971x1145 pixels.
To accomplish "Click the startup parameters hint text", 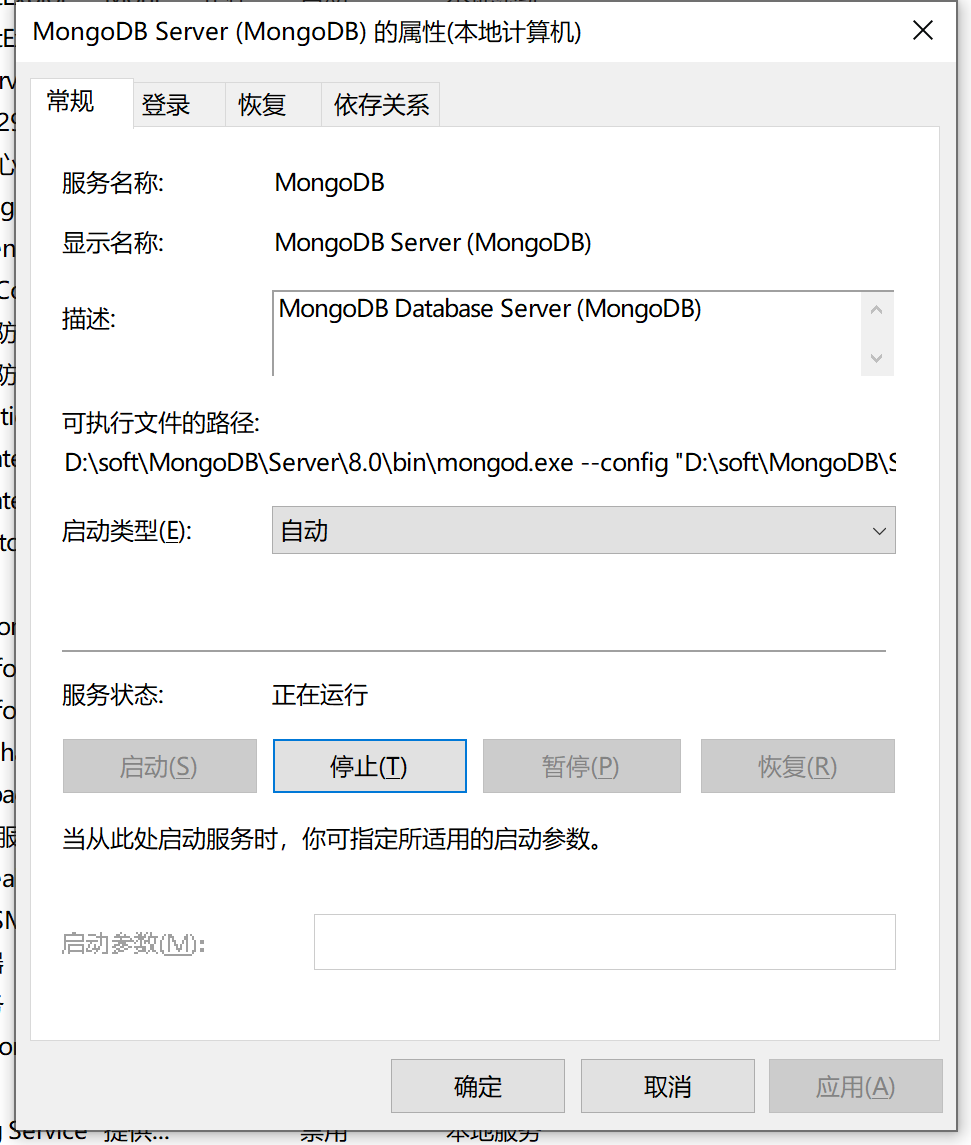I will (331, 839).
